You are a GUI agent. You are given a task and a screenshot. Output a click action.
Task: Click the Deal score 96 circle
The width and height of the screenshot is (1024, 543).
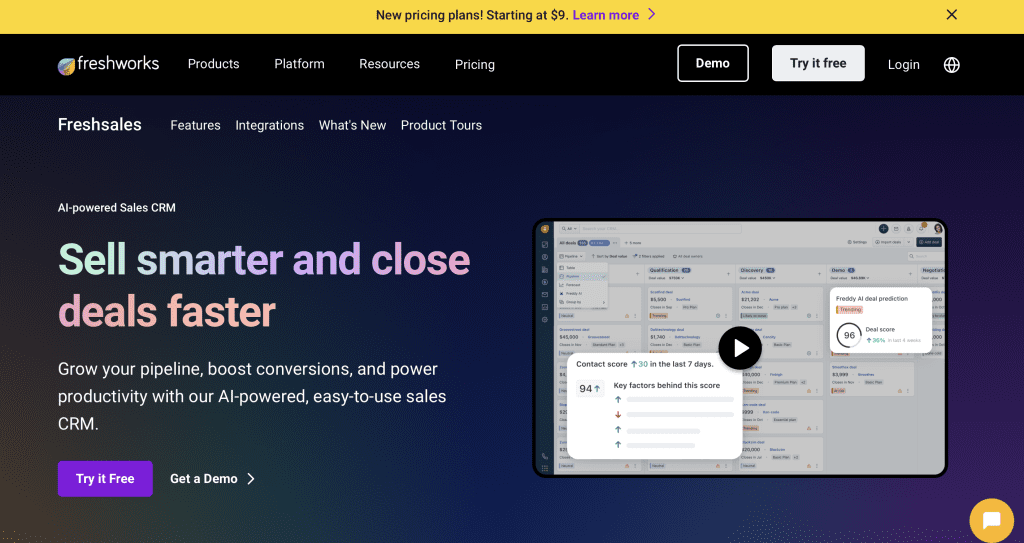pos(849,335)
